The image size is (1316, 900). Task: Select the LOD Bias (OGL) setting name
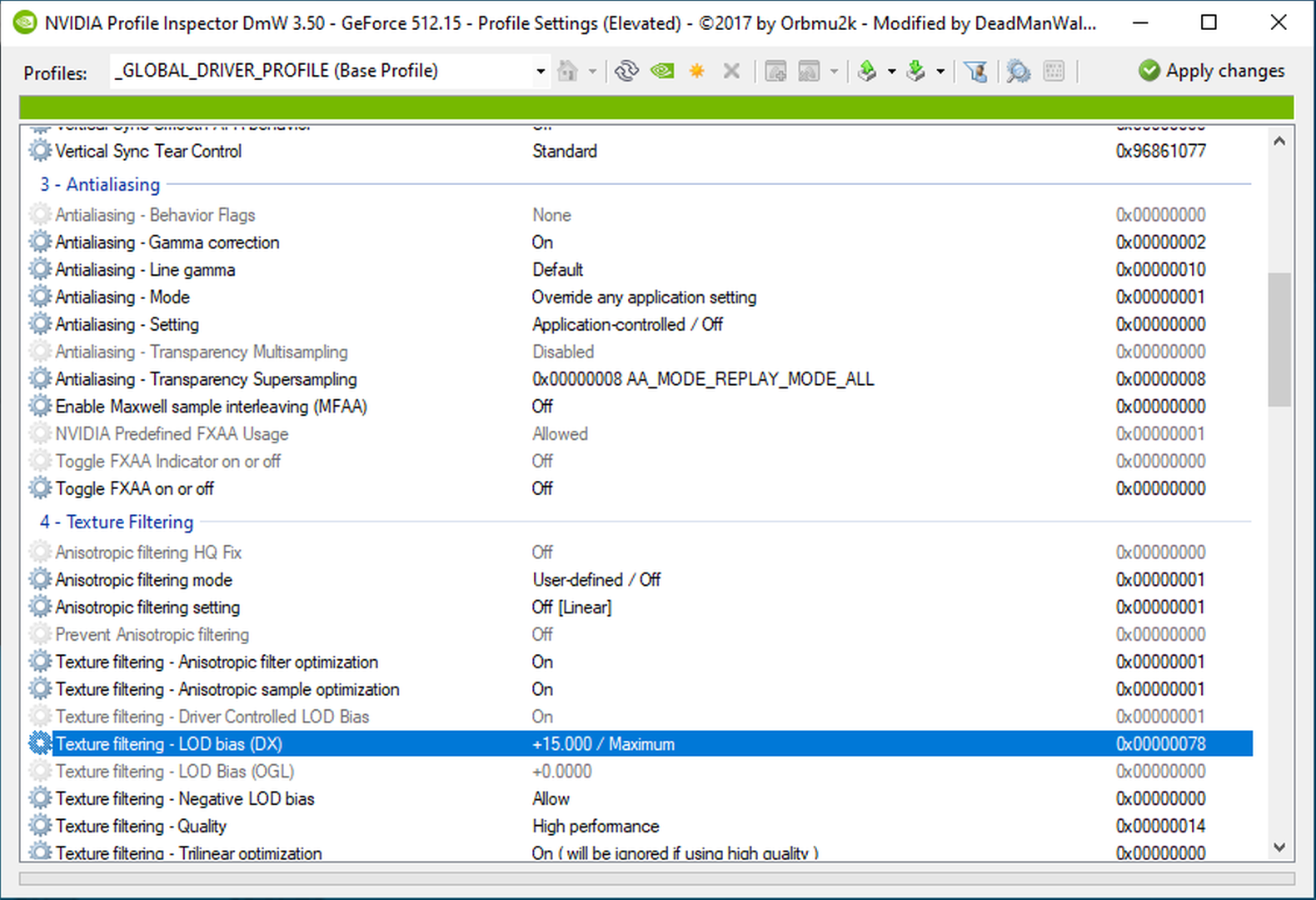tap(175, 771)
